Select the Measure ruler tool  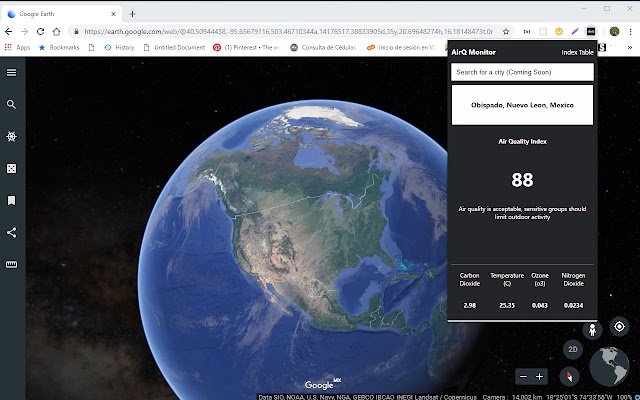tap(11, 264)
